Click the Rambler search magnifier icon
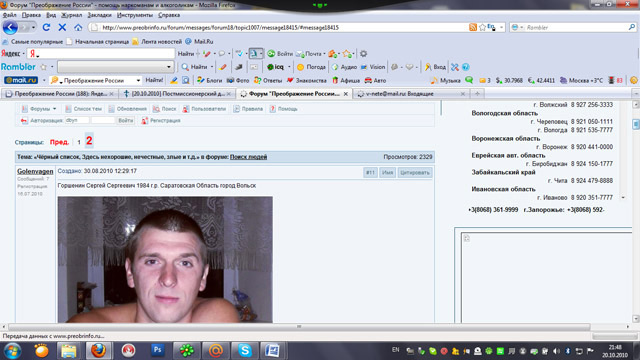Screen dimensions: 640x360 click(x=631, y=27)
